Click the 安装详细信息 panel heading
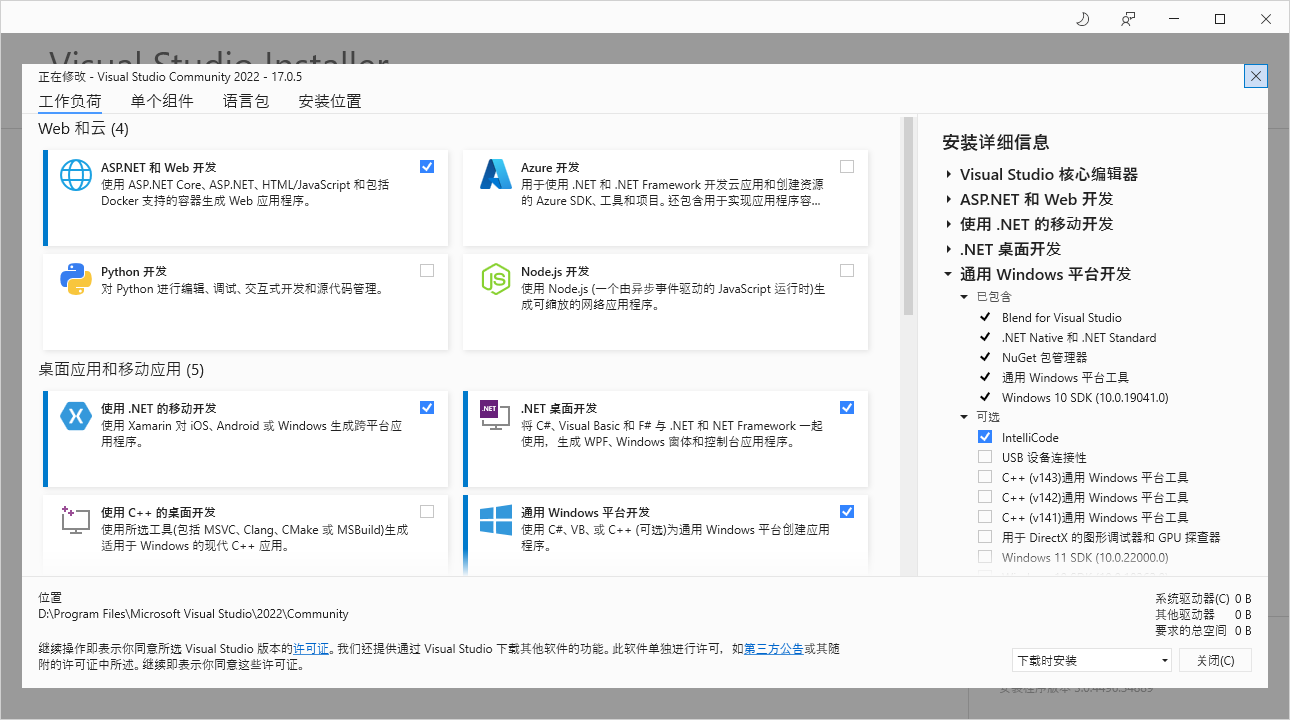This screenshot has width=1290, height=720. [x=996, y=142]
